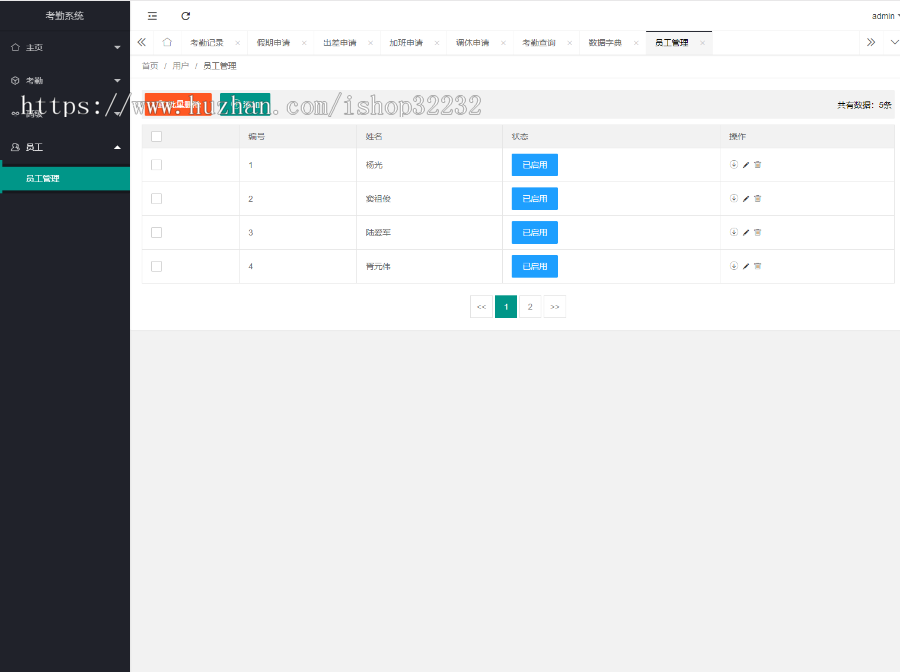Image resolution: width=900 pixels, height=672 pixels.
Task: Click the green add button
Action: tap(245, 104)
